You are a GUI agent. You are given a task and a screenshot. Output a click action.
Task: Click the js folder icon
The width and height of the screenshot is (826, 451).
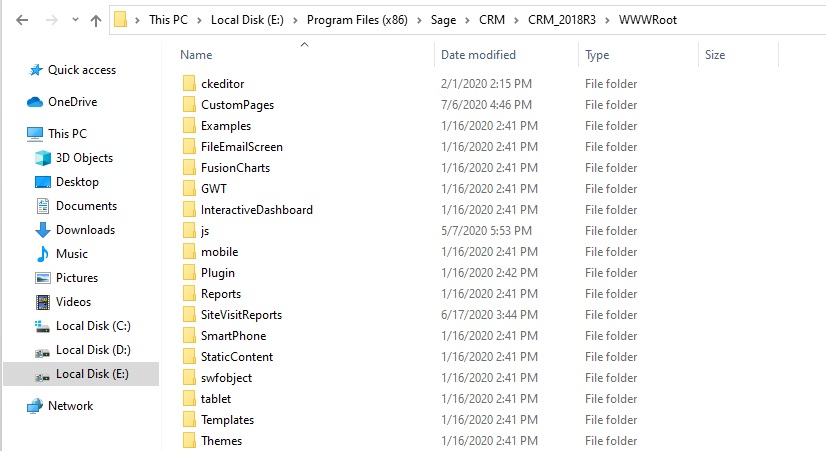[189, 231]
